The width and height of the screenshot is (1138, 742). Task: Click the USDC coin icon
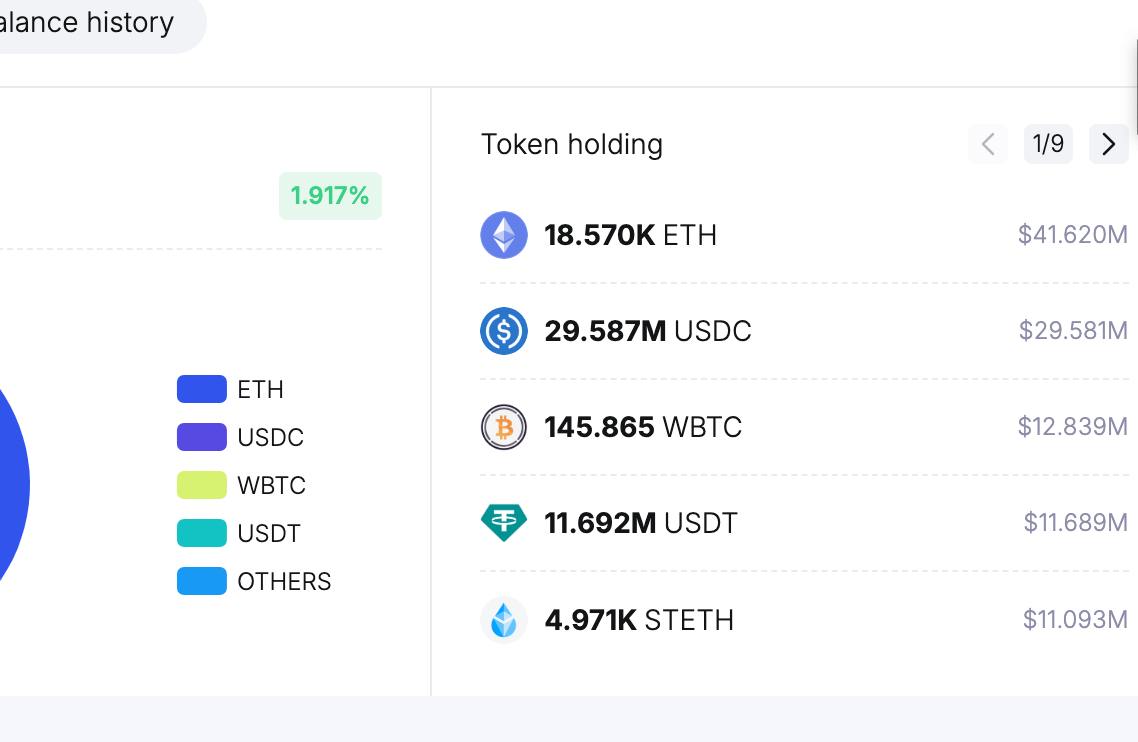pyautogui.click(x=504, y=331)
